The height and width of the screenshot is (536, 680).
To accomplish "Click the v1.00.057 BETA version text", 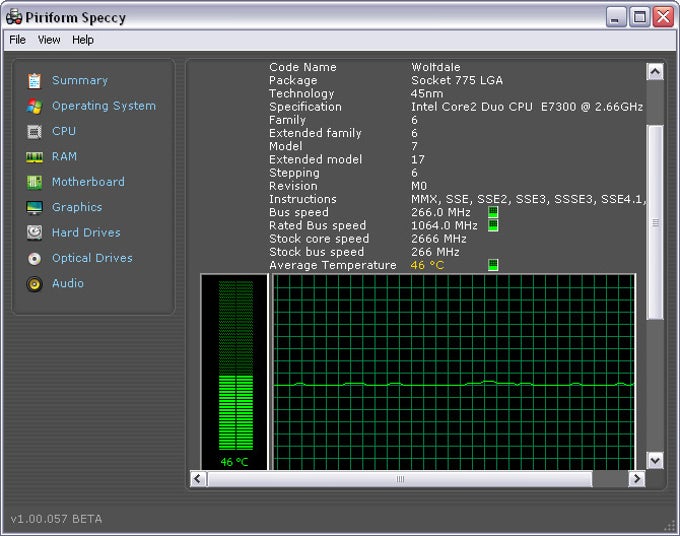I will [56, 519].
